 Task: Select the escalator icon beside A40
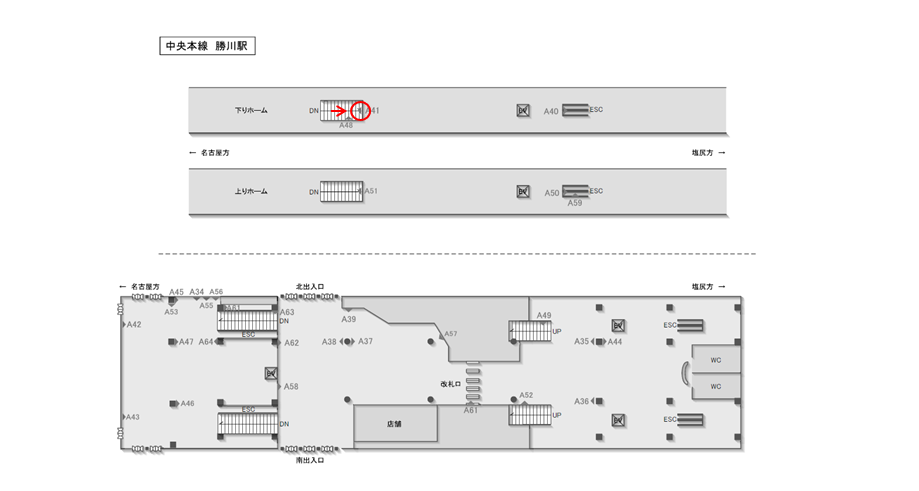(575, 110)
